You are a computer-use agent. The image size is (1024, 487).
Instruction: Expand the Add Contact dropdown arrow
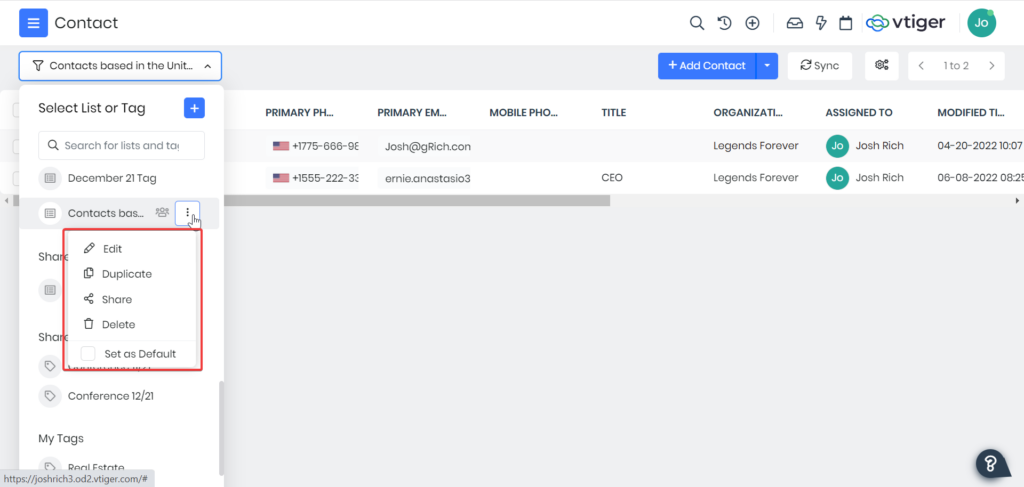pyautogui.click(x=767, y=66)
